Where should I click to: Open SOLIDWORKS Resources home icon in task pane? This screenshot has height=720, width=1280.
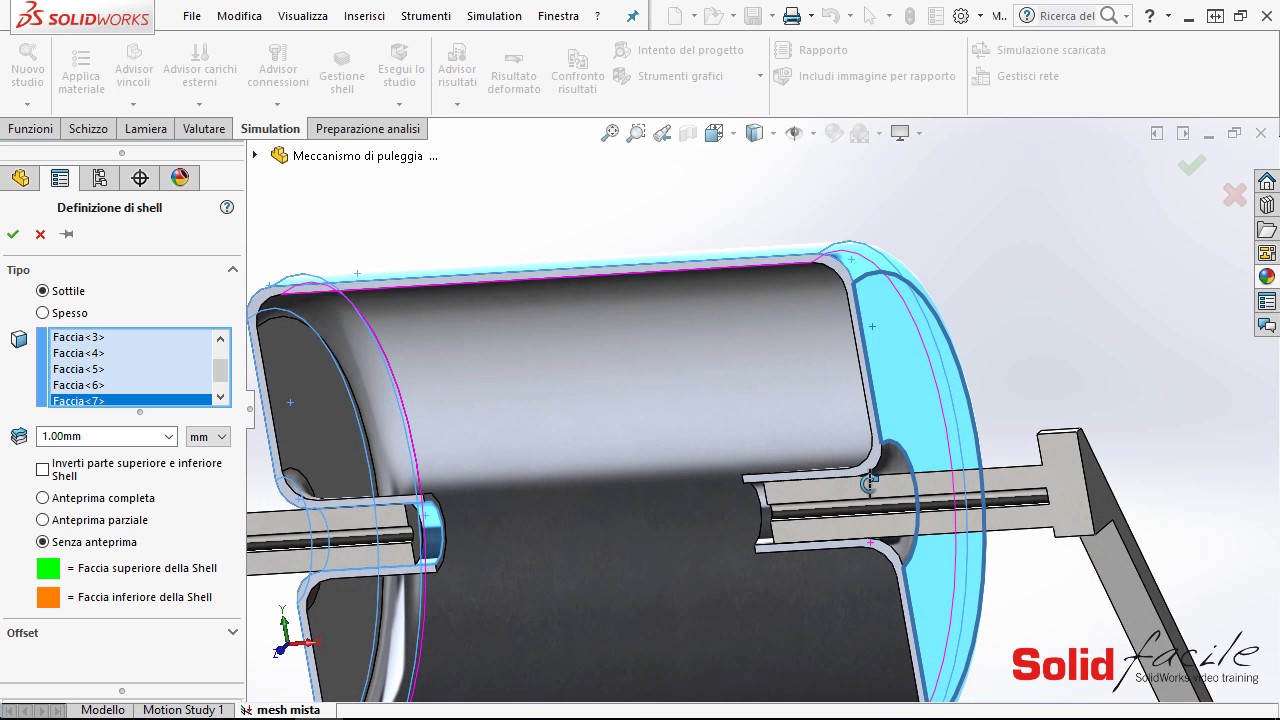[x=1267, y=181]
